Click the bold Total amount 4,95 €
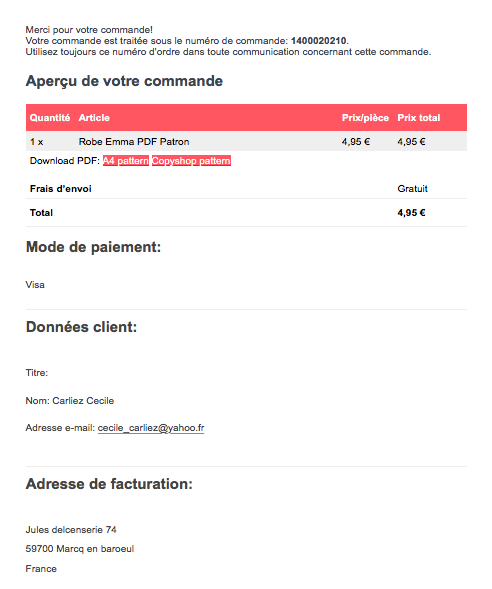Image resolution: width=492 pixels, height=589 pixels. [x=411, y=213]
